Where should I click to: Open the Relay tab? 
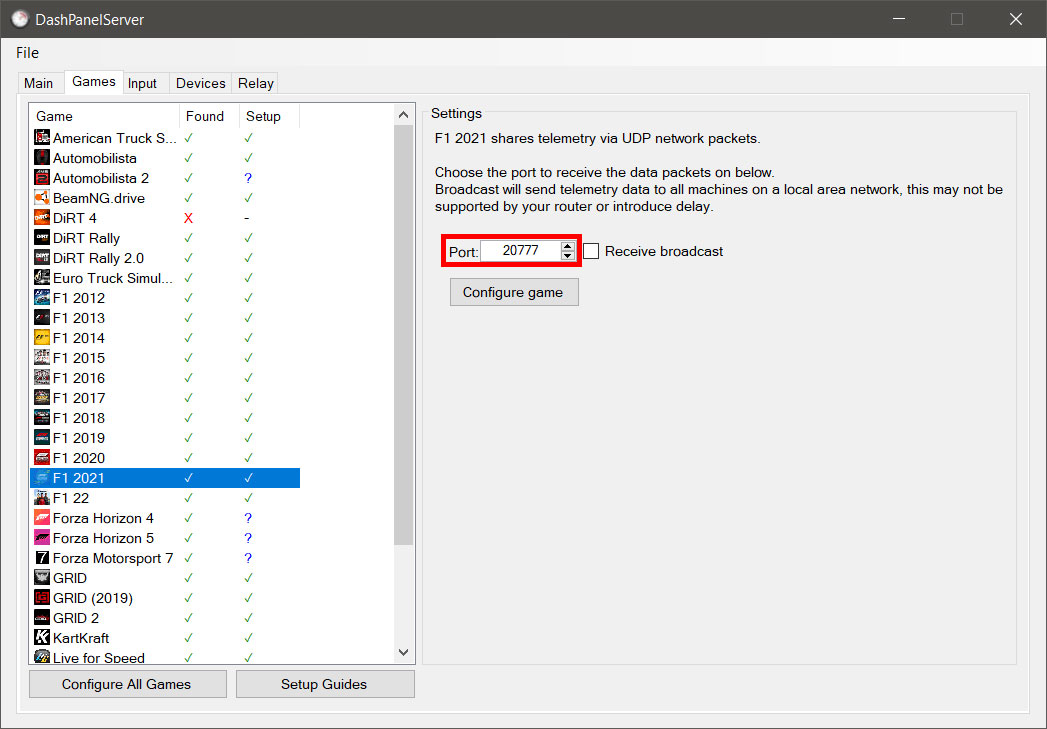(x=256, y=83)
